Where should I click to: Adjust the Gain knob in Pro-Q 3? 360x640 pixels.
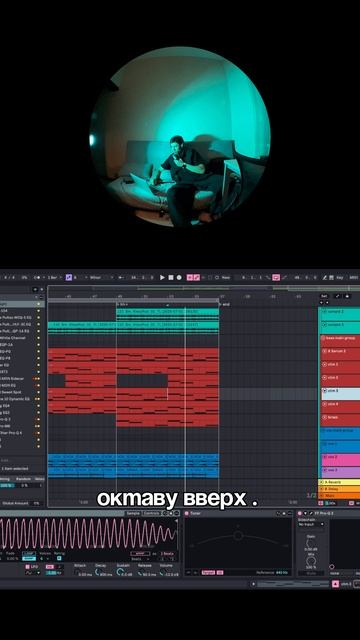[x=311, y=543]
